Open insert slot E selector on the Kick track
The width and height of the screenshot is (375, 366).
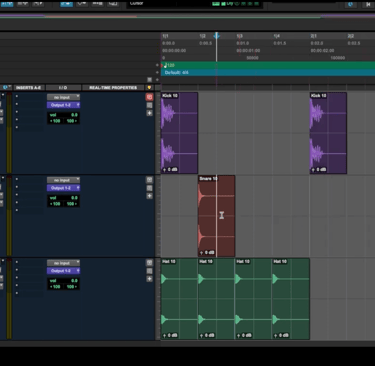tap(17, 127)
